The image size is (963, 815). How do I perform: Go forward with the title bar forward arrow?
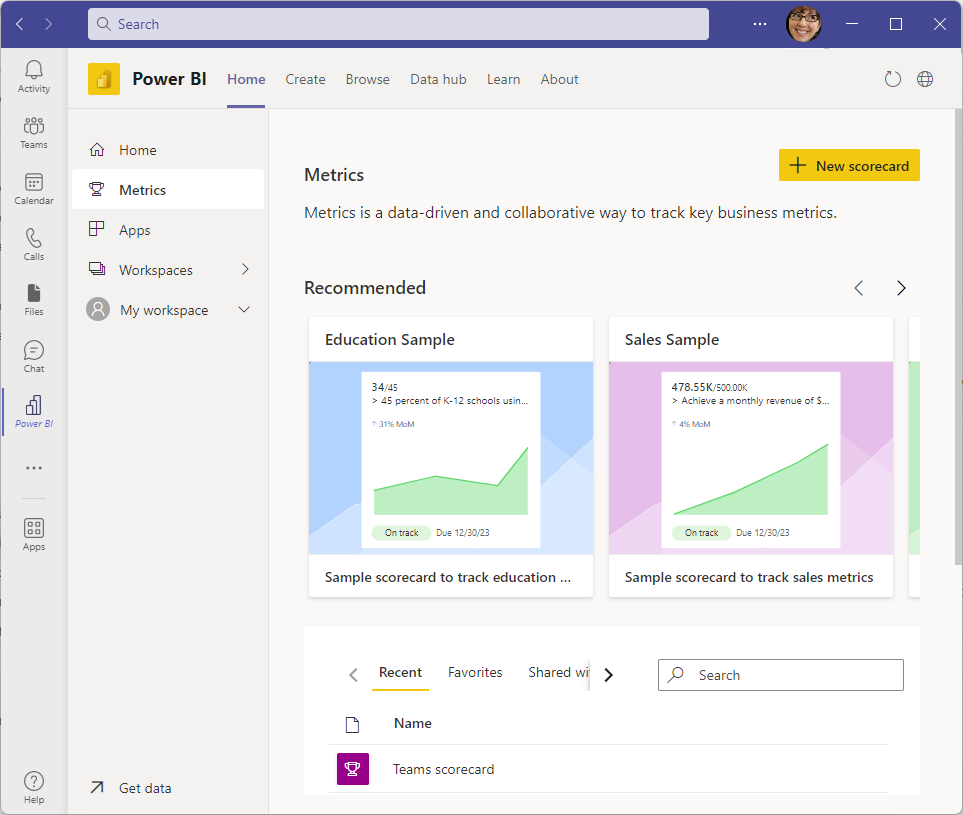tap(49, 24)
